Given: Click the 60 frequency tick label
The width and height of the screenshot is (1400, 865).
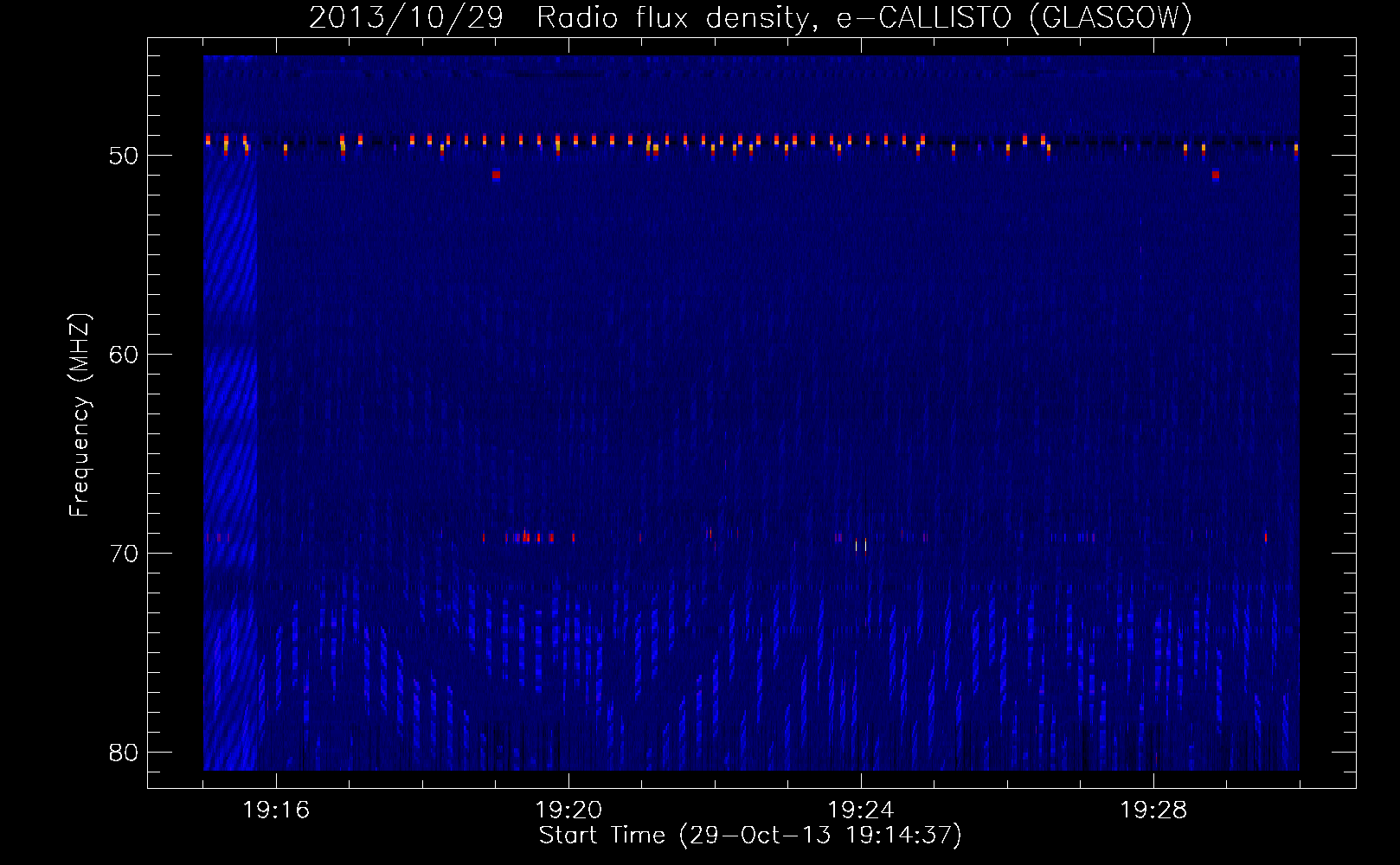Looking at the screenshot, I should [124, 355].
